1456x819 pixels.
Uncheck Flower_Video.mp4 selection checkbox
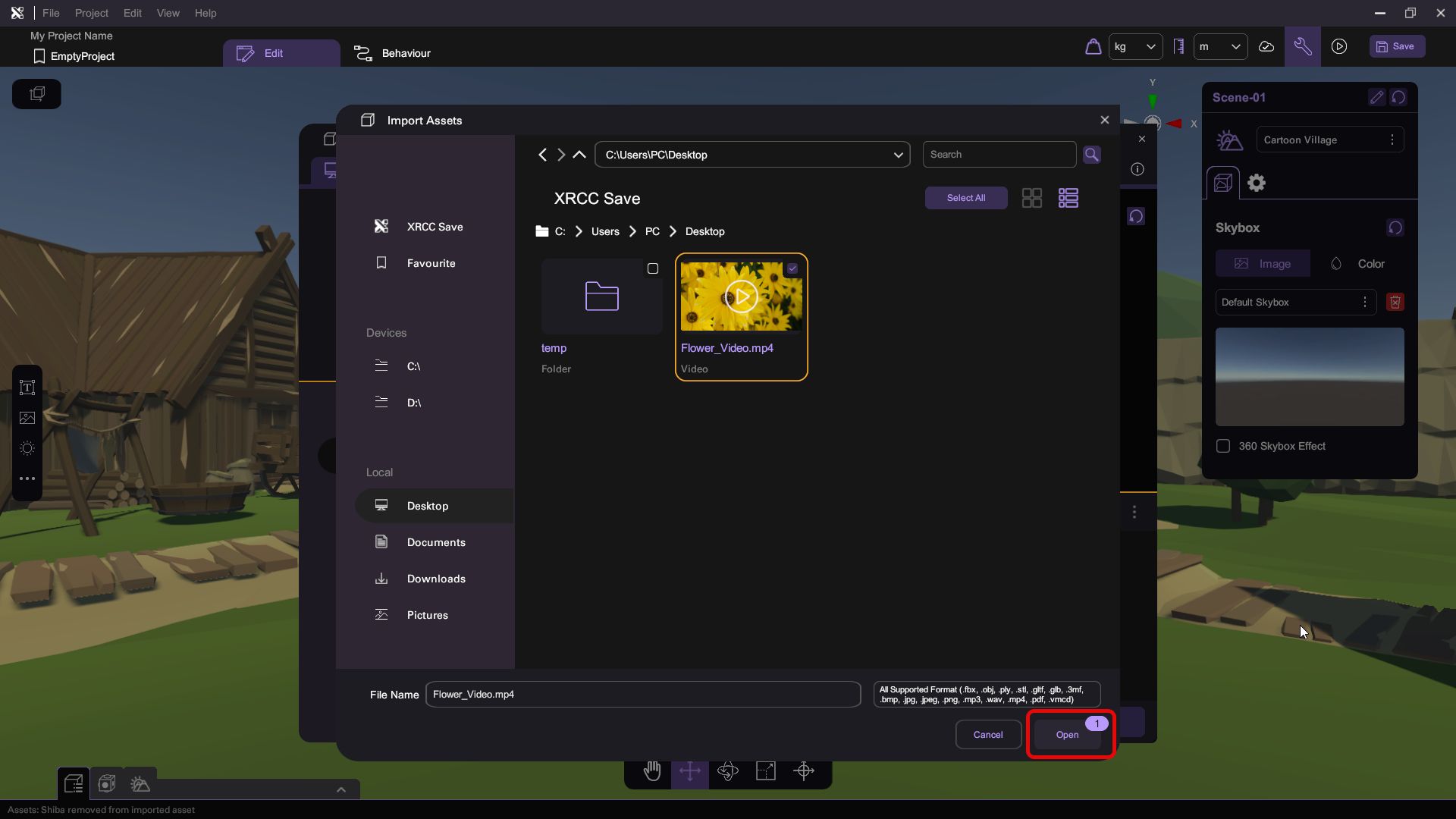(x=792, y=268)
